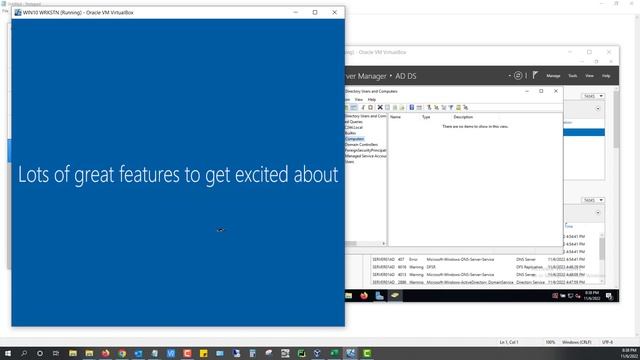This screenshot has height=360, width=640.
Task: Open Sticky Notes on the host taskbar
Action: click(x=204, y=353)
